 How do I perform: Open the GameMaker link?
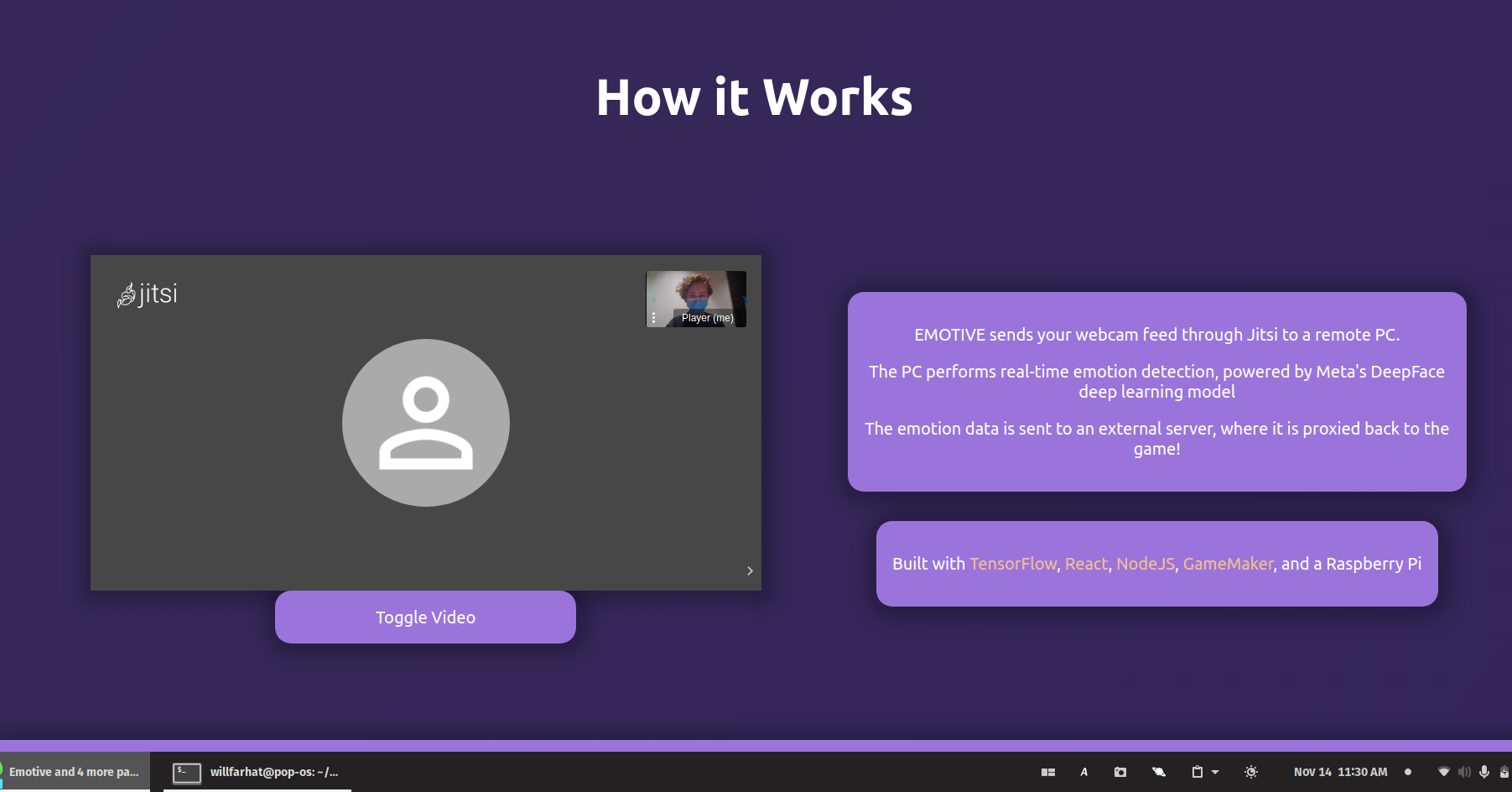point(1228,564)
